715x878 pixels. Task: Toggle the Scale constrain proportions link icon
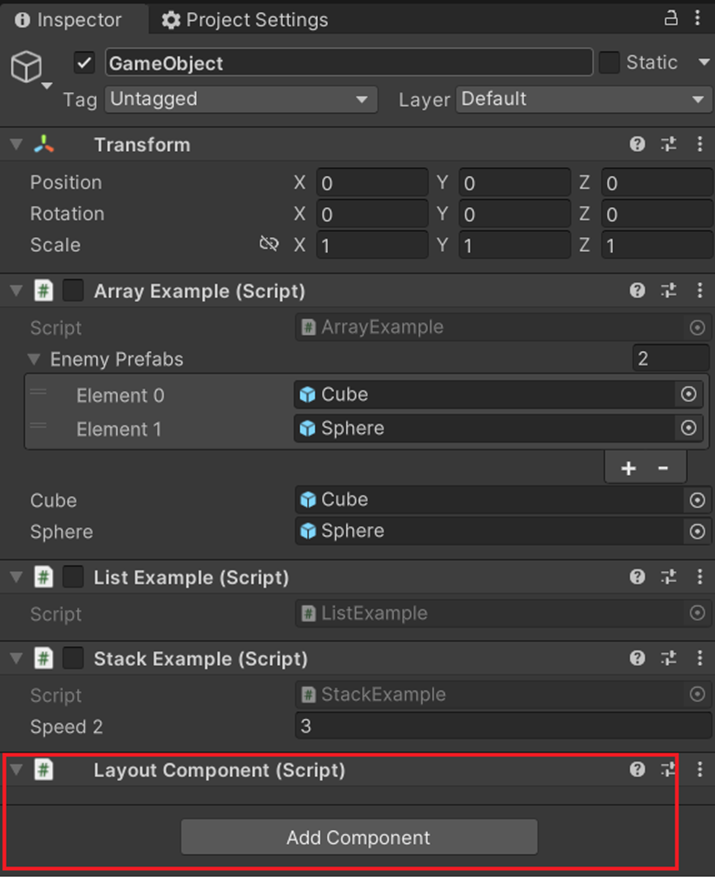(269, 244)
